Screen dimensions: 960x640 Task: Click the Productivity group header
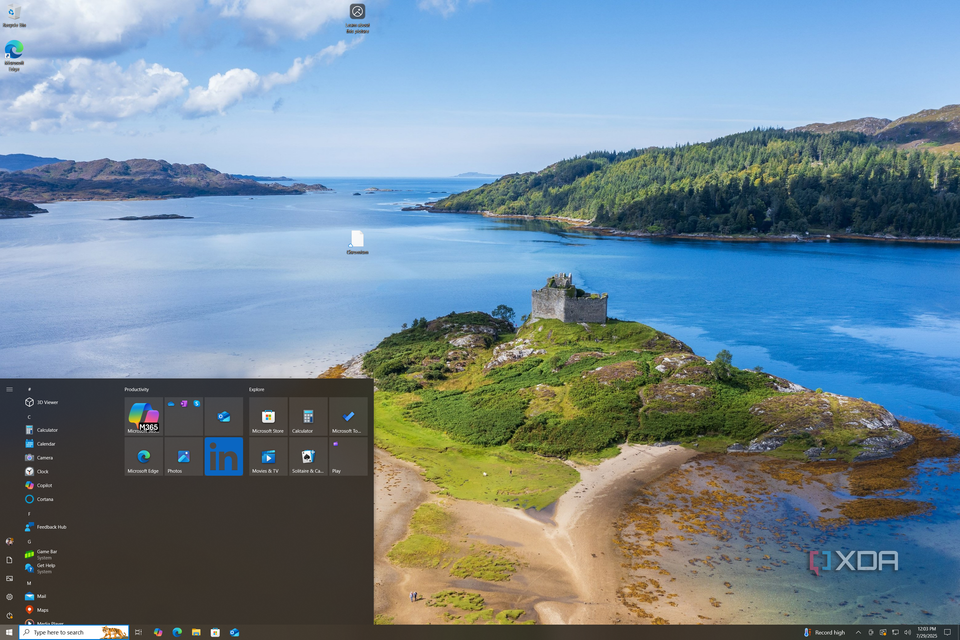point(137,390)
